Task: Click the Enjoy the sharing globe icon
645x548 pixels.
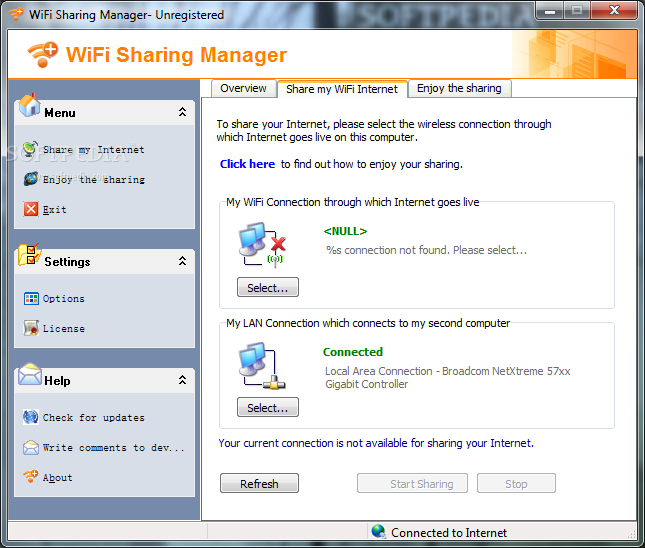Action: pyautogui.click(x=30, y=179)
